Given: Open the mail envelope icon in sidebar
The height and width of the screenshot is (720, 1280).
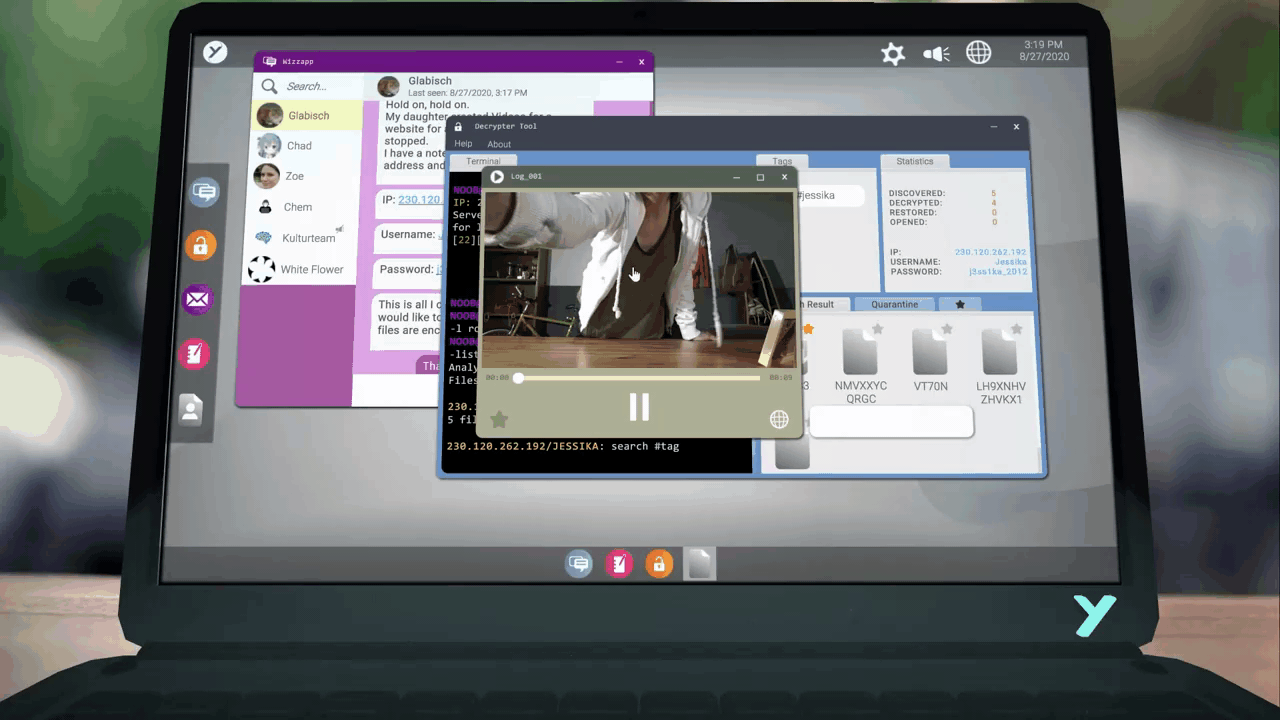Looking at the screenshot, I should 197,299.
